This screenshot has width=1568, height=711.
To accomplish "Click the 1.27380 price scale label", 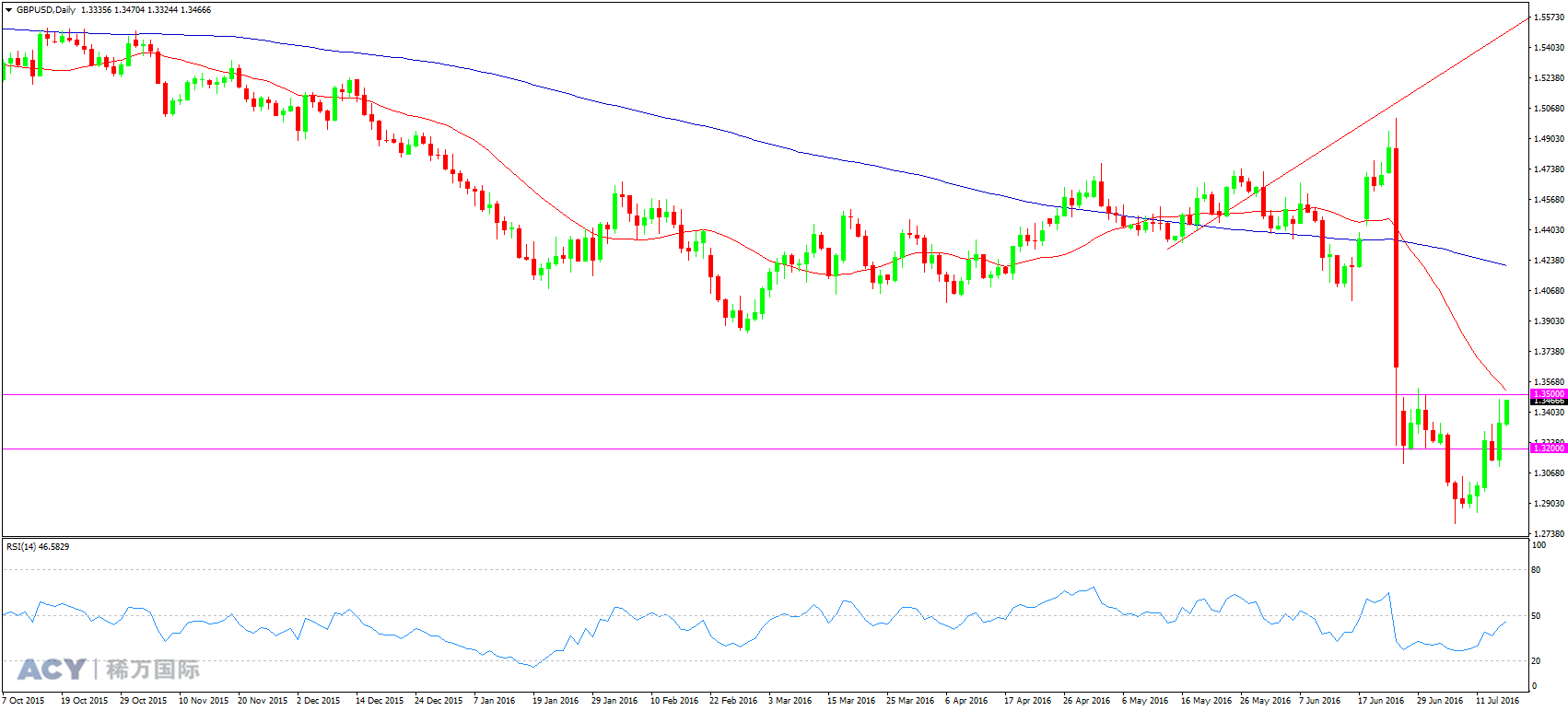I will [1549, 534].
